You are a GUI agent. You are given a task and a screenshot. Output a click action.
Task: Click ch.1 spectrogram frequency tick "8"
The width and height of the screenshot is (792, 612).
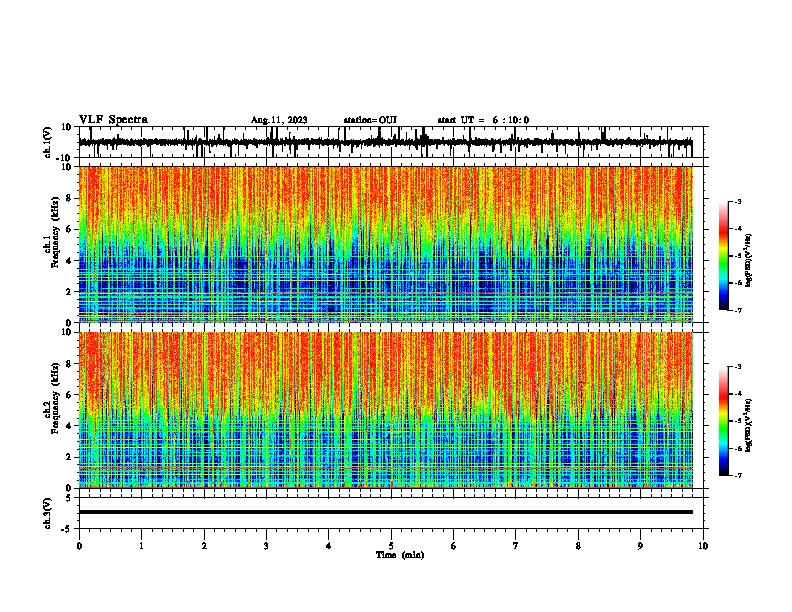[x=69, y=198]
